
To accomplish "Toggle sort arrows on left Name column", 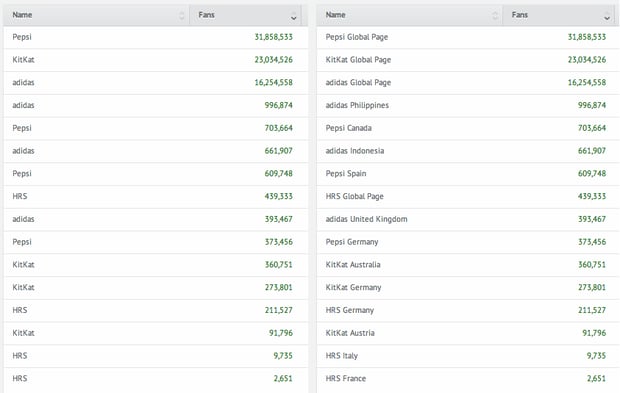I will pos(181,16).
